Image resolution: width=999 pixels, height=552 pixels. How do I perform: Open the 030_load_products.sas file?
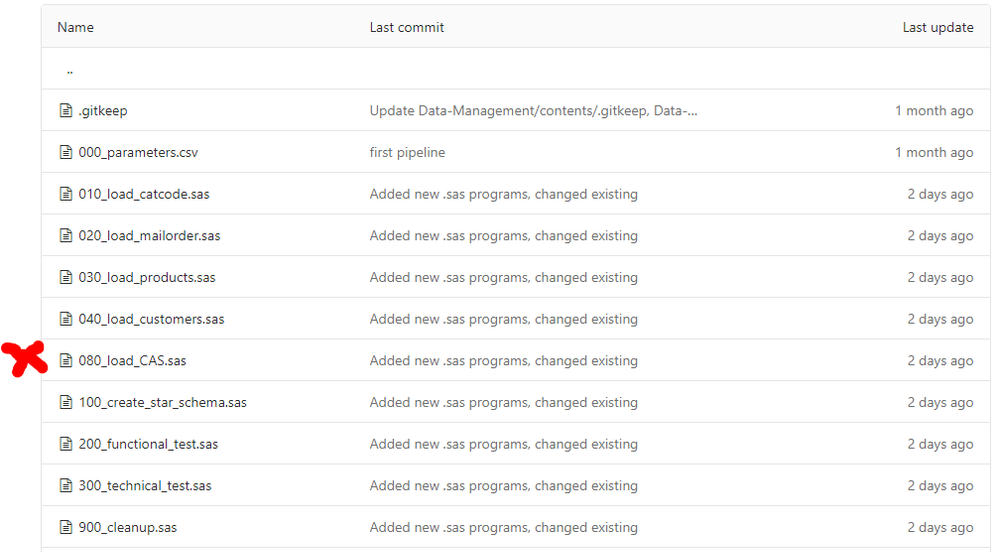click(147, 278)
